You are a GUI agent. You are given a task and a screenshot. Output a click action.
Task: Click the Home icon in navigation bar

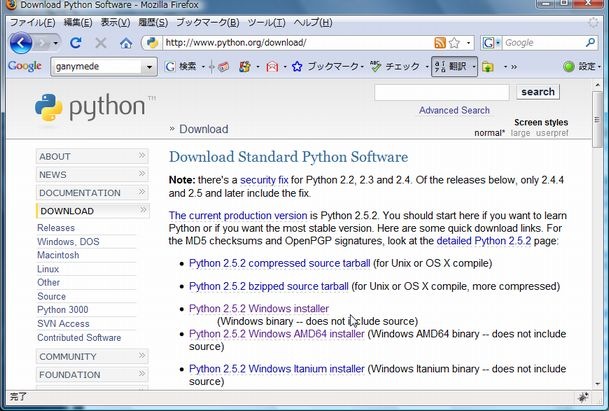[126, 43]
